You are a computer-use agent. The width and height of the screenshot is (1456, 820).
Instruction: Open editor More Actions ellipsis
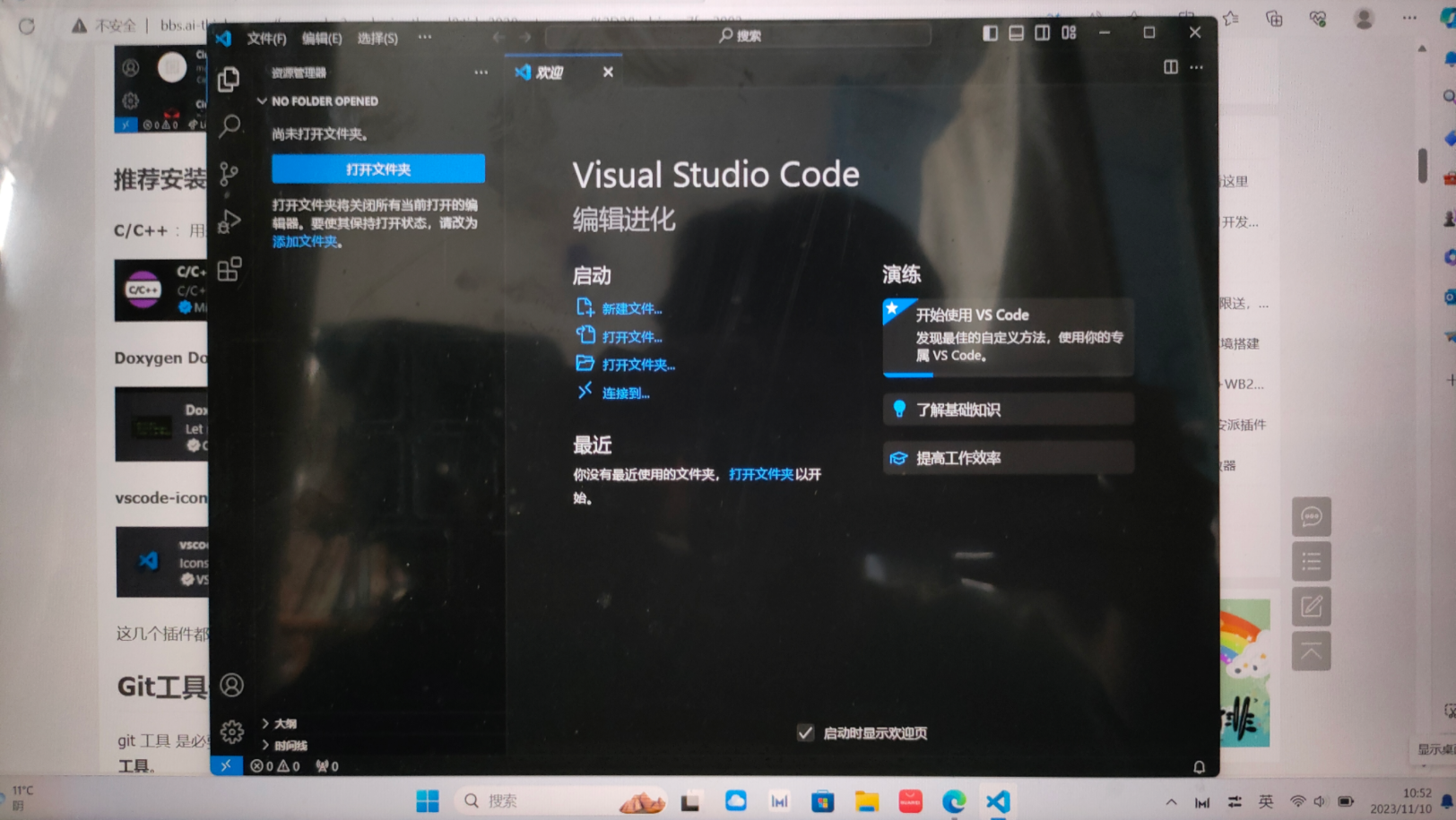tap(1197, 67)
